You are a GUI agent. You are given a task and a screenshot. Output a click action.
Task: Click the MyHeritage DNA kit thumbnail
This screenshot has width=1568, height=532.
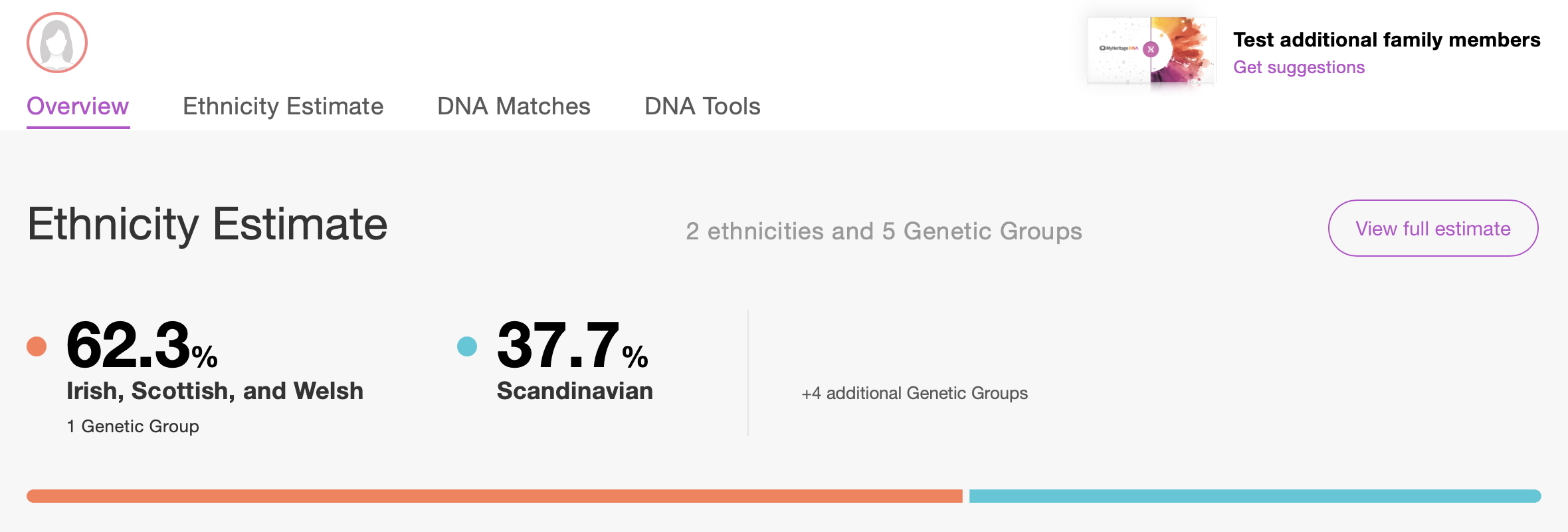point(1151,51)
